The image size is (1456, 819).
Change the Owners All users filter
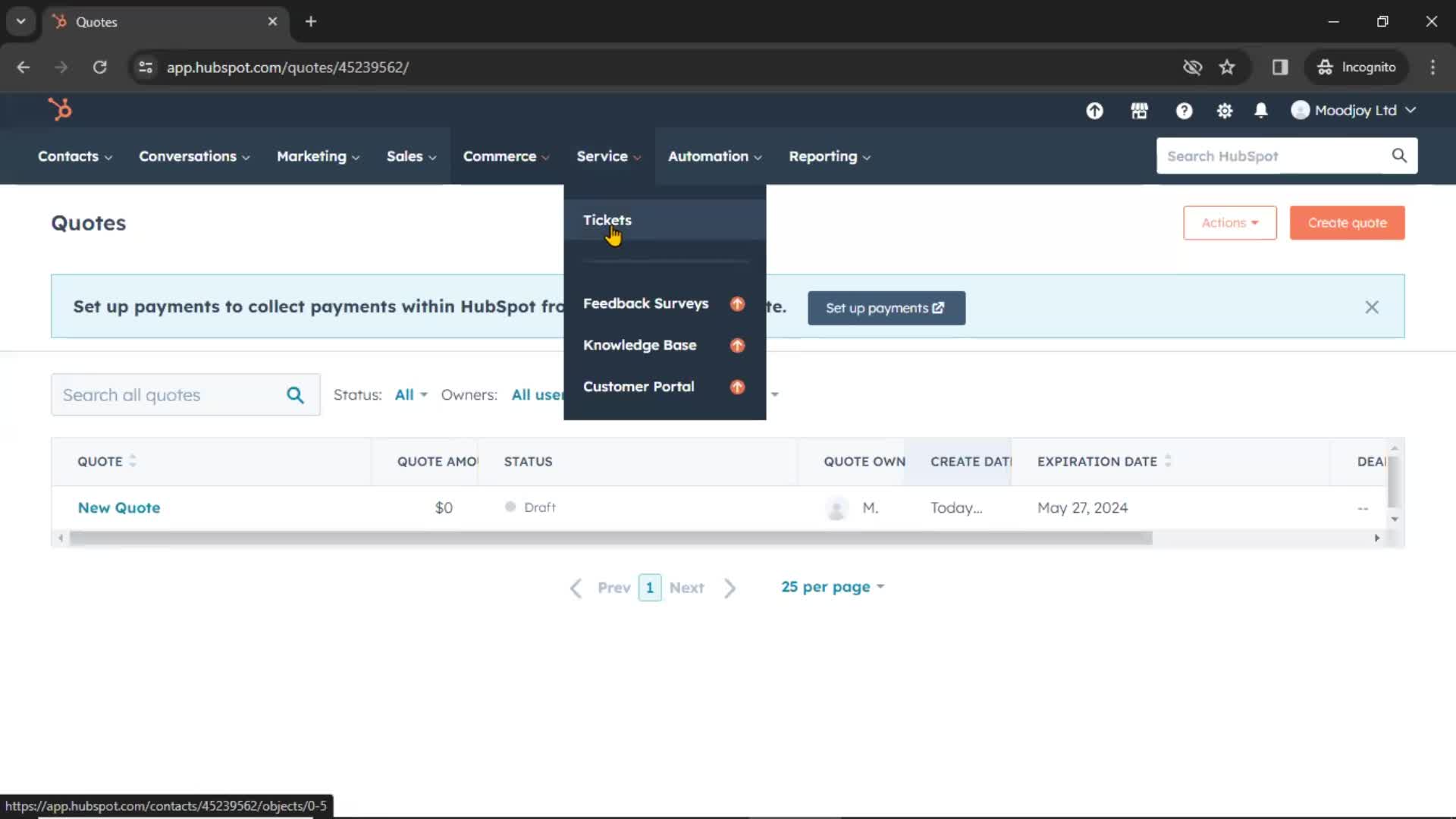(538, 395)
